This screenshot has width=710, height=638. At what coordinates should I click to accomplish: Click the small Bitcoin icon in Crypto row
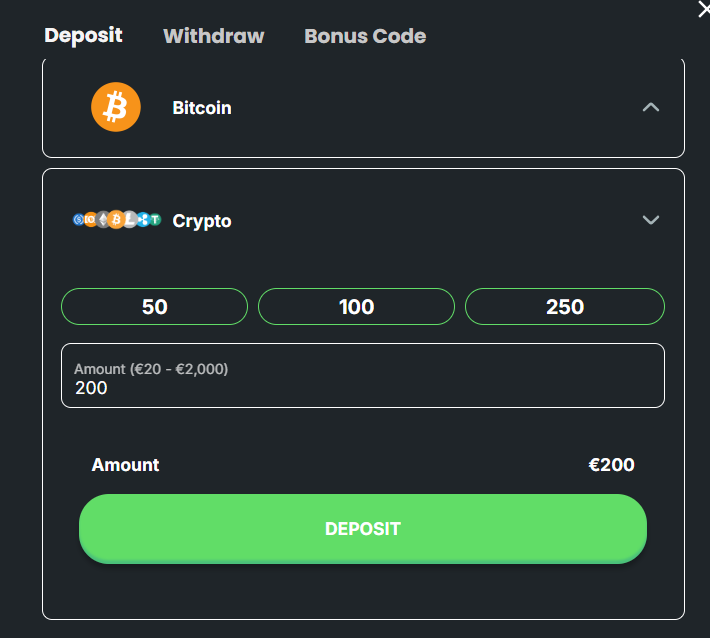(116, 220)
